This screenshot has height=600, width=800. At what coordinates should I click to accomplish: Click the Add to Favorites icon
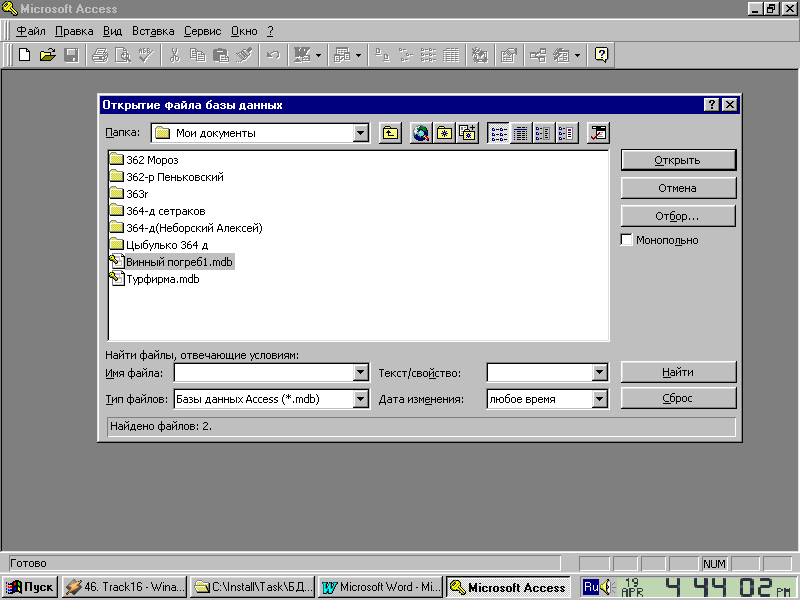point(467,133)
